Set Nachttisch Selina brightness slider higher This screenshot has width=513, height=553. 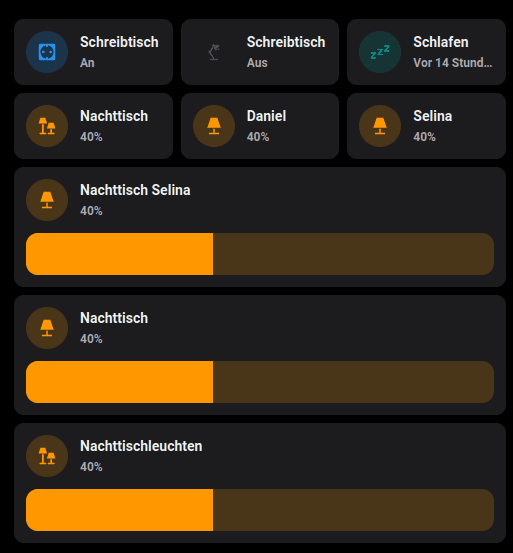[260, 254]
